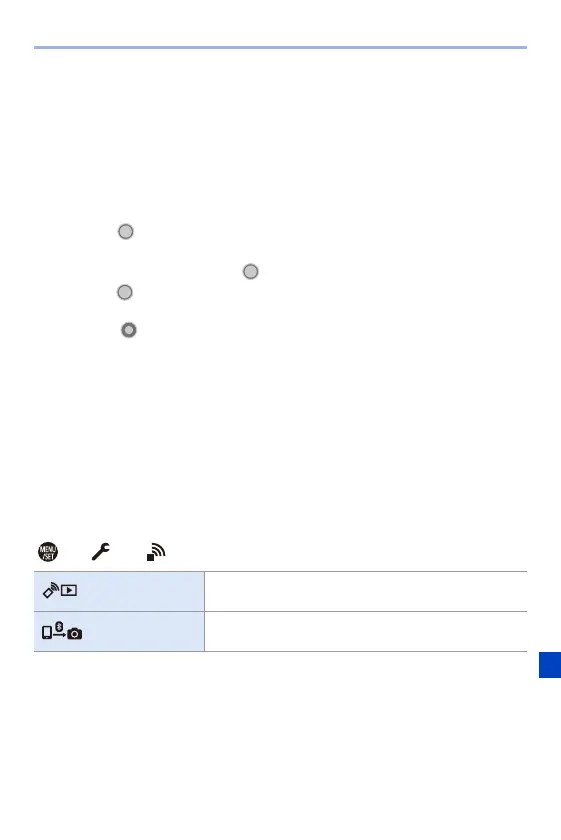Click the Bluetooth symbol above the arrow

click(59, 626)
